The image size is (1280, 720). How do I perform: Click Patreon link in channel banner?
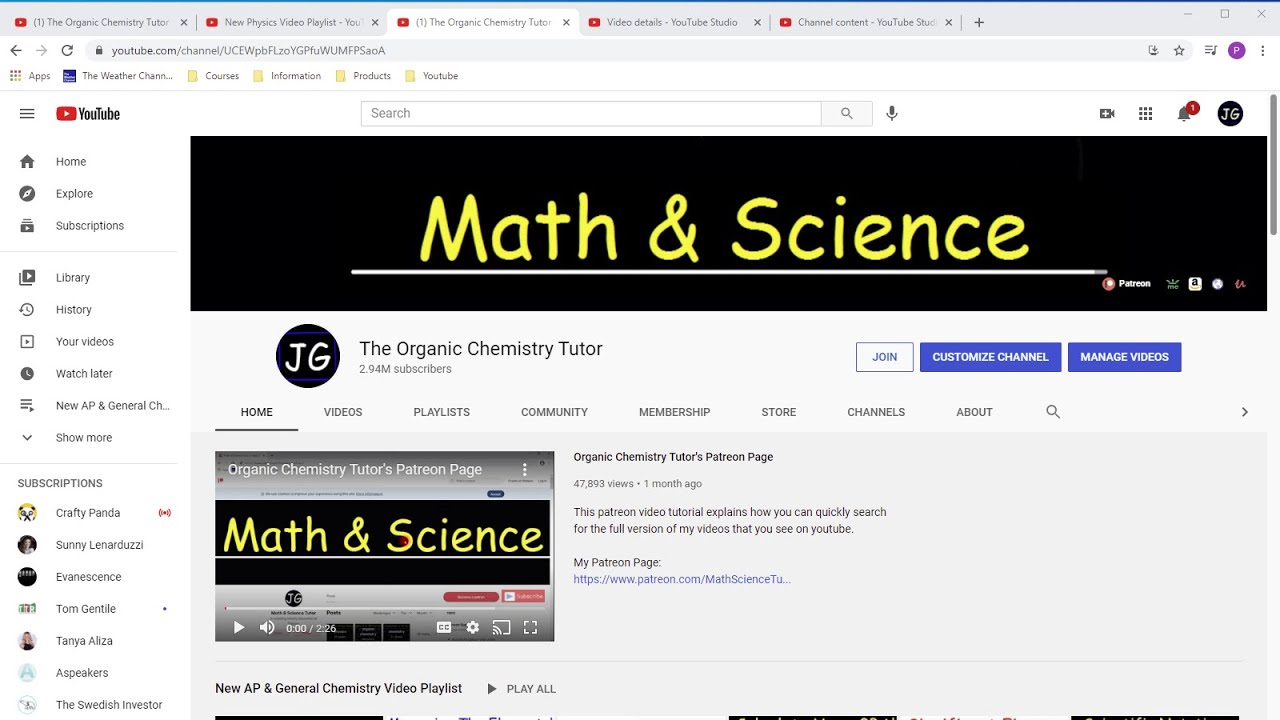point(1127,284)
